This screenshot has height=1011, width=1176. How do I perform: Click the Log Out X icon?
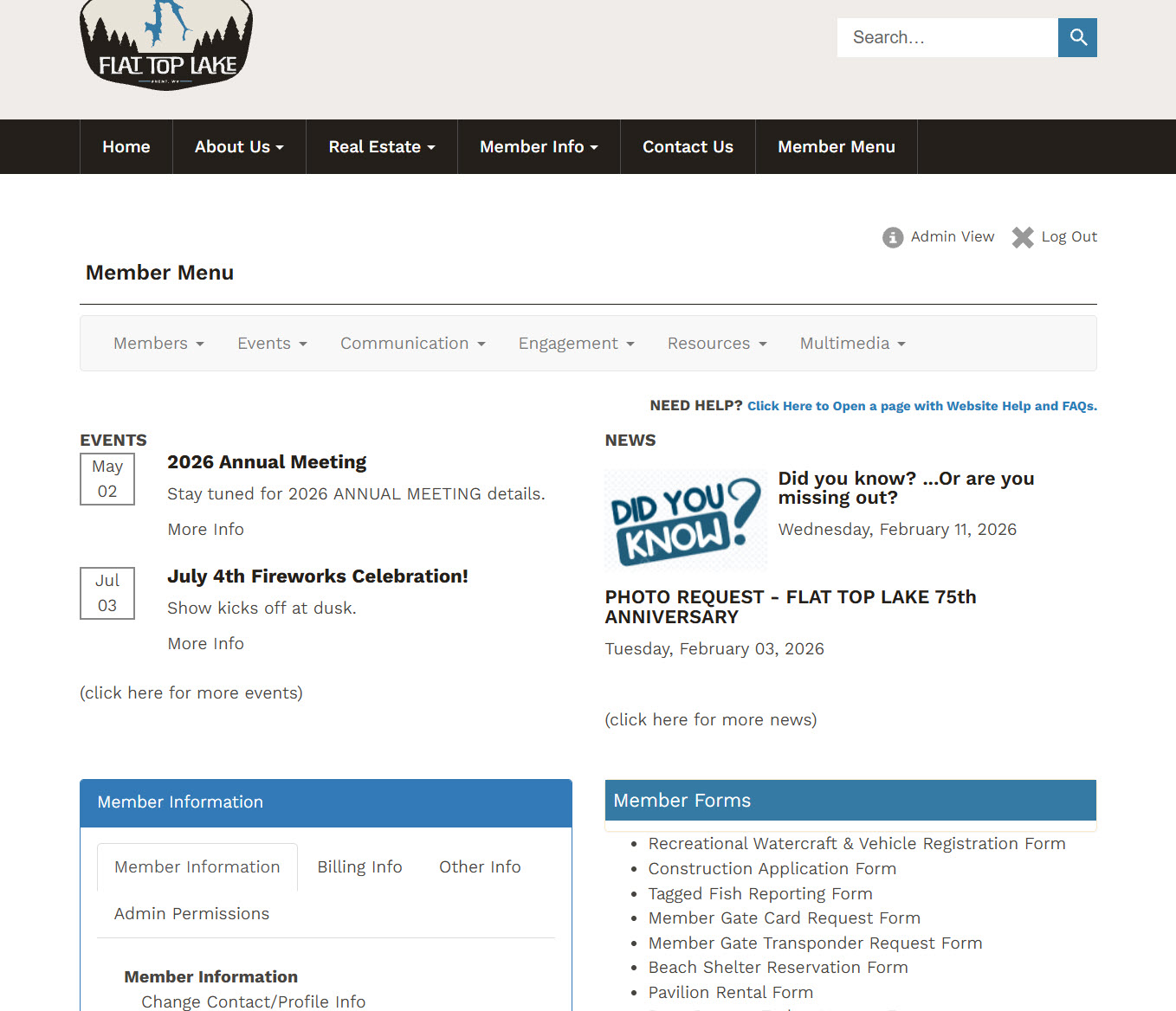click(x=1023, y=237)
